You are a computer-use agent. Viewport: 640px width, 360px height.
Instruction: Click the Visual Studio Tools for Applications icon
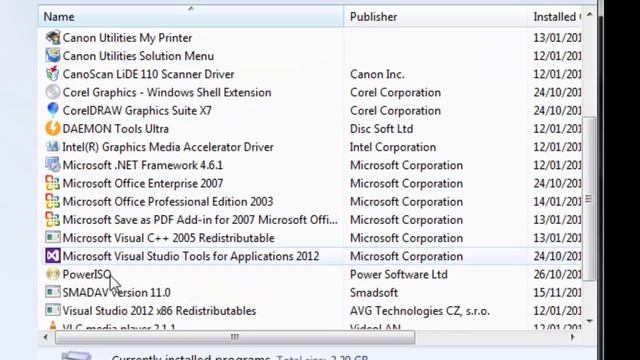point(53,256)
